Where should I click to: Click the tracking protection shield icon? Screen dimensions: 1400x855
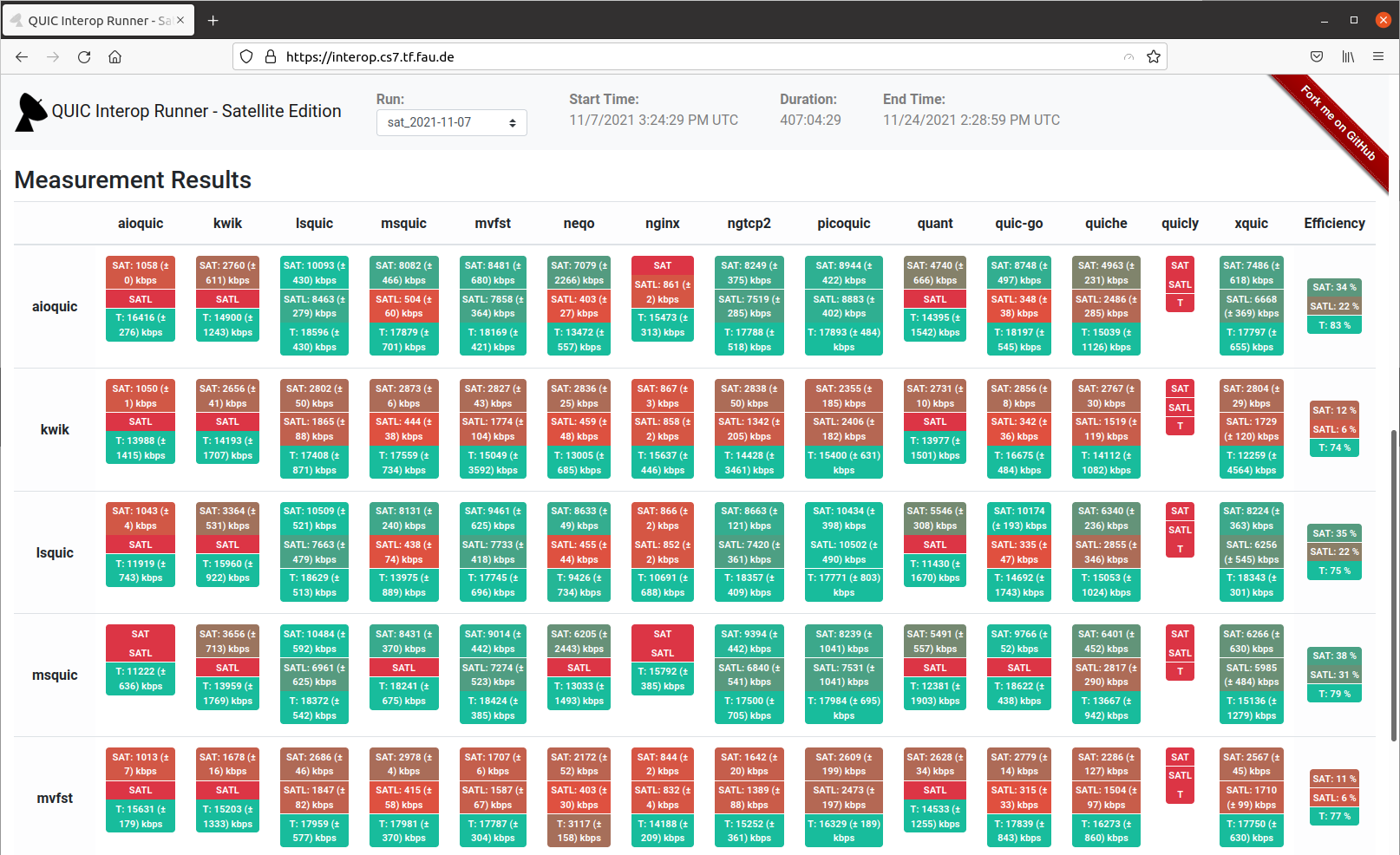[246, 57]
